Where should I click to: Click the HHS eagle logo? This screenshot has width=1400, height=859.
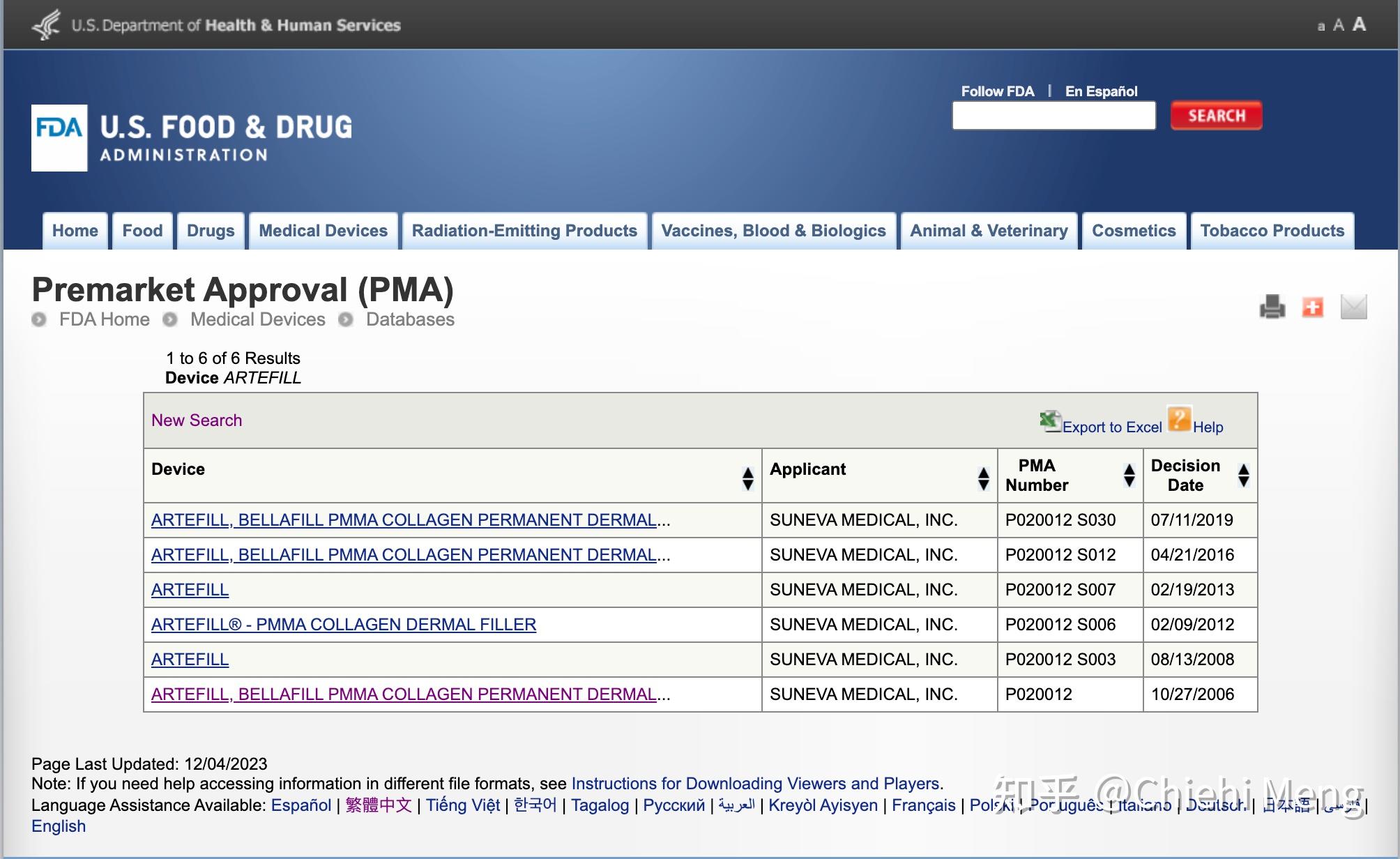pyautogui.click(x=47, y=25)
